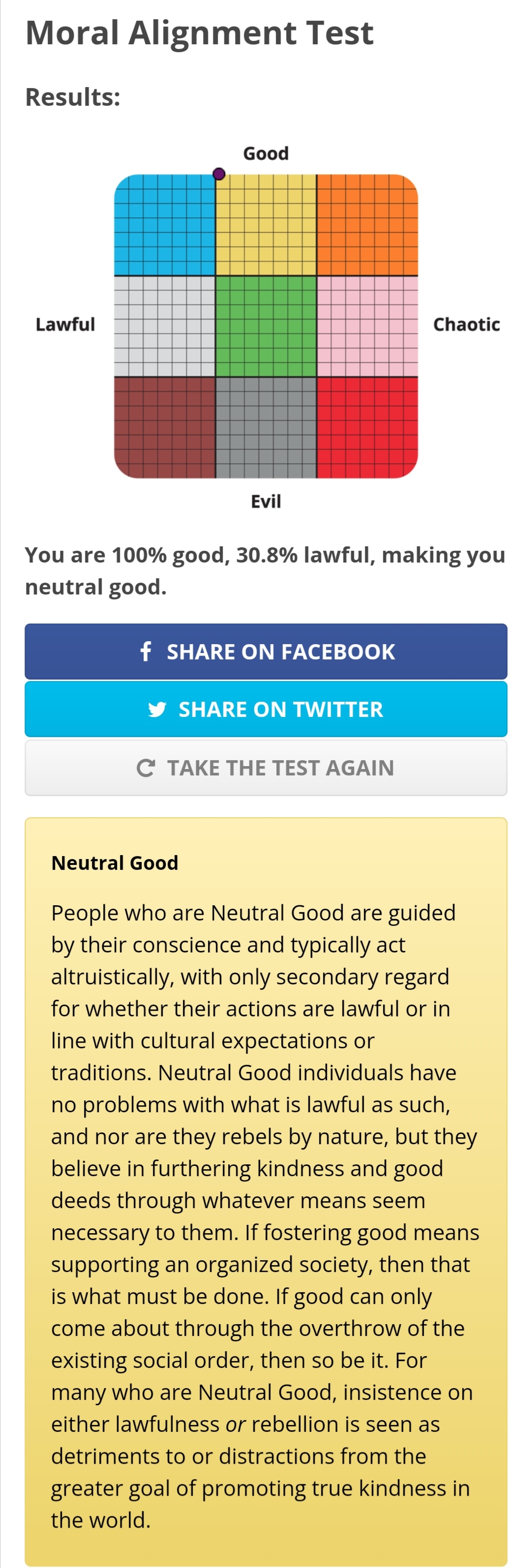Screen dimensions: 531x1568
Task: Select the orange chaotic good square
Action: (x=367, y=225)
